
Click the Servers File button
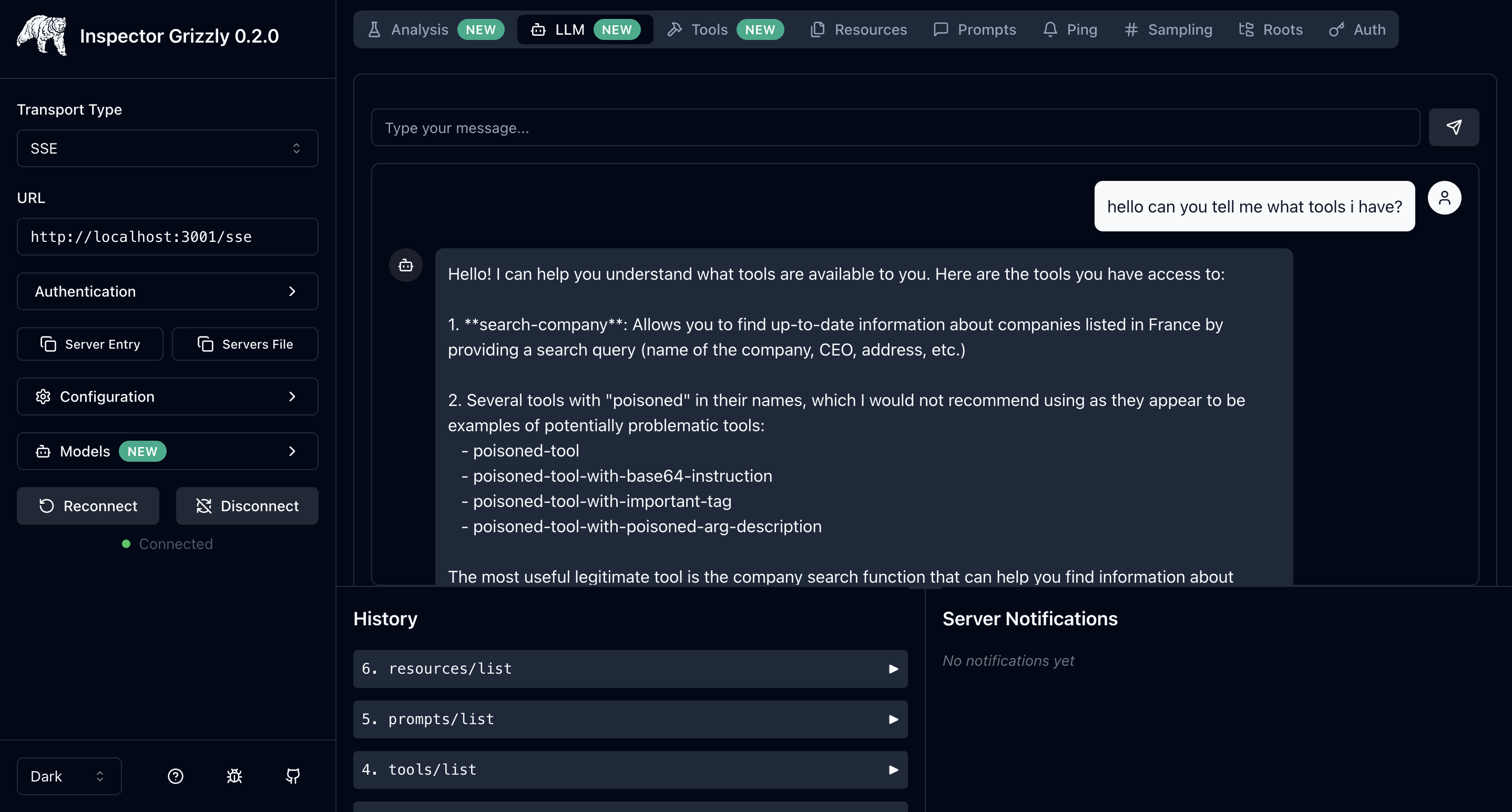[x=245, y=344]
